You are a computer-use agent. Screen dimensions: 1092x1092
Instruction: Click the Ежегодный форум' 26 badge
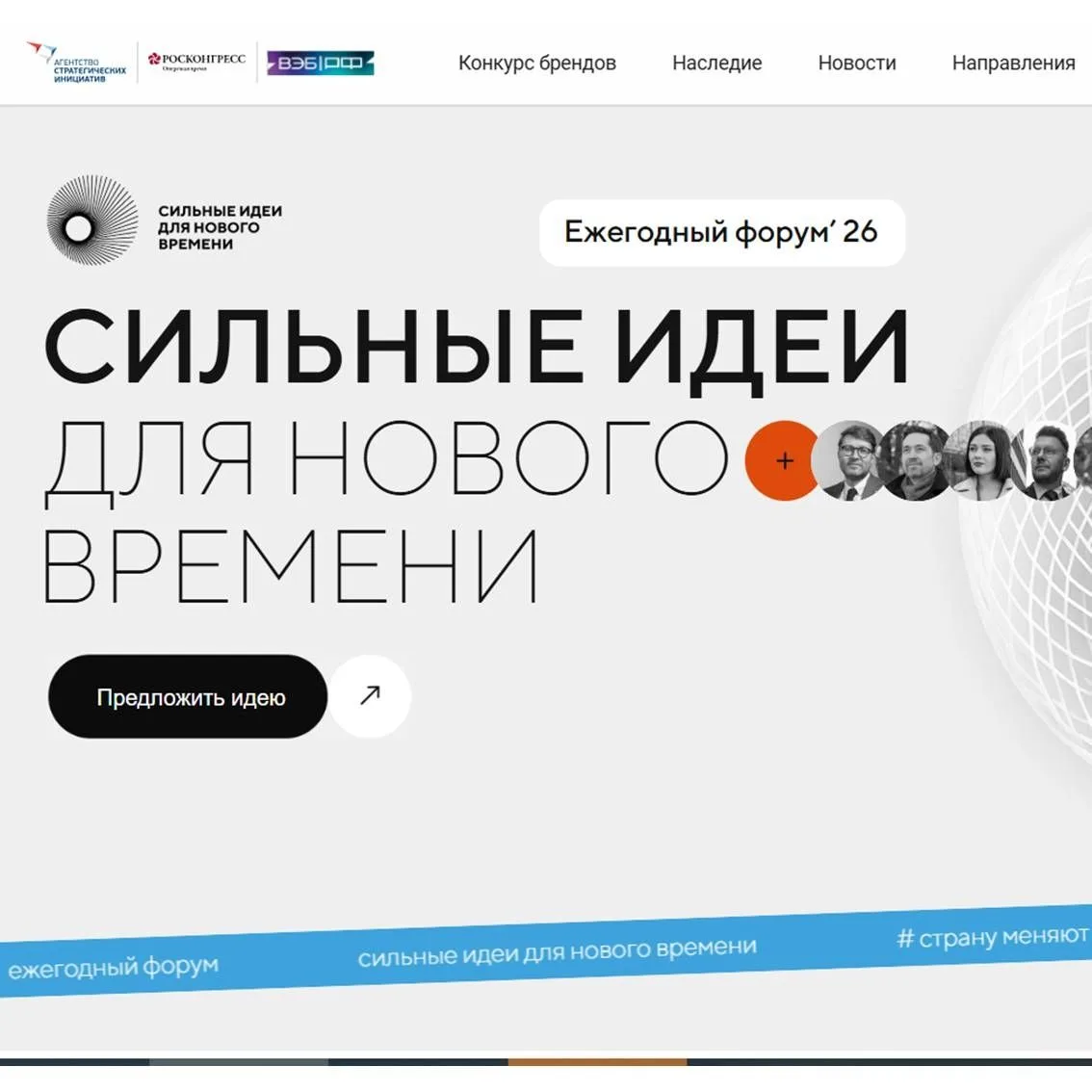coord(722,233)
